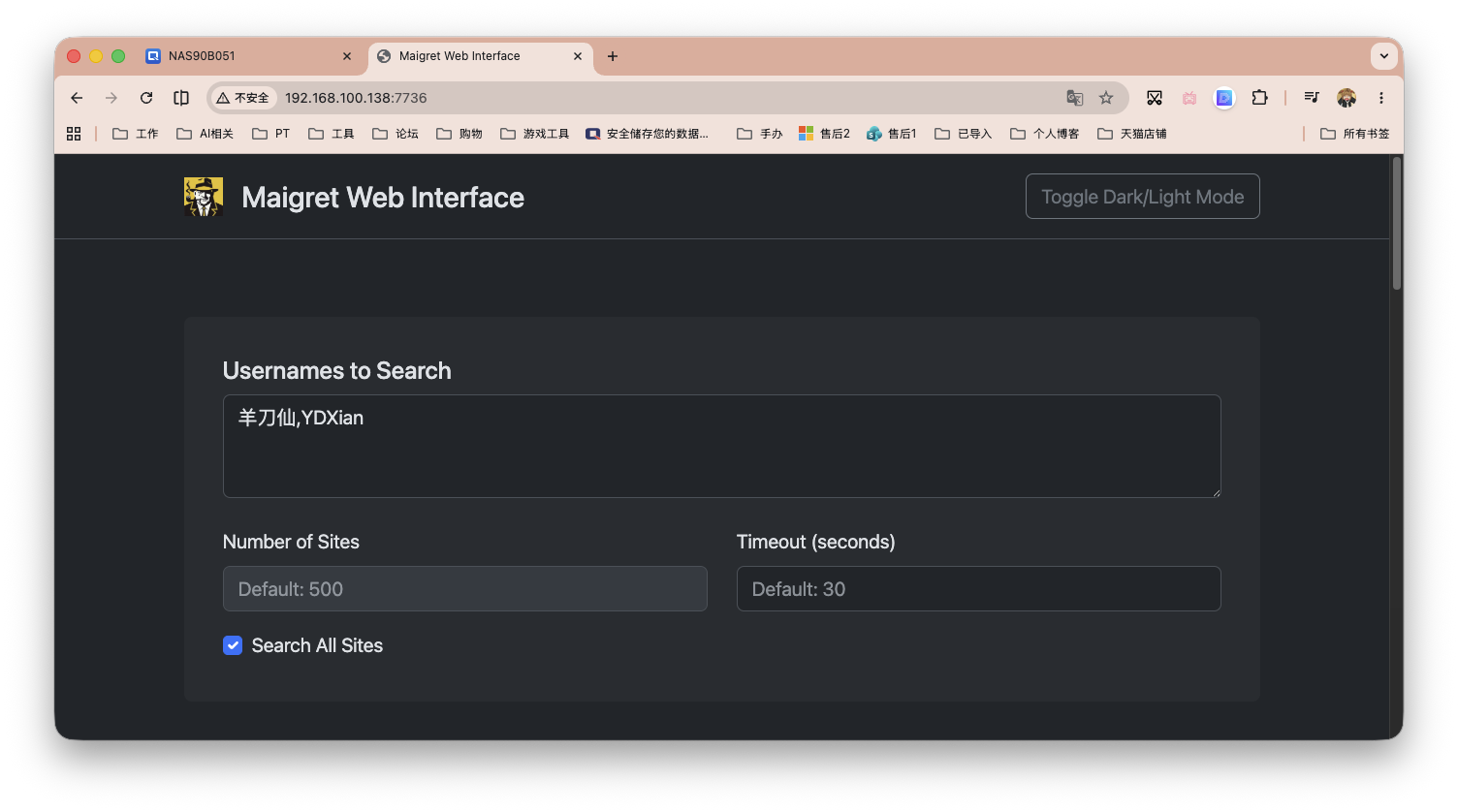Go forward with the browser arrow
The height and width of the screenshot is (812, 1458).
coord(111,98)
